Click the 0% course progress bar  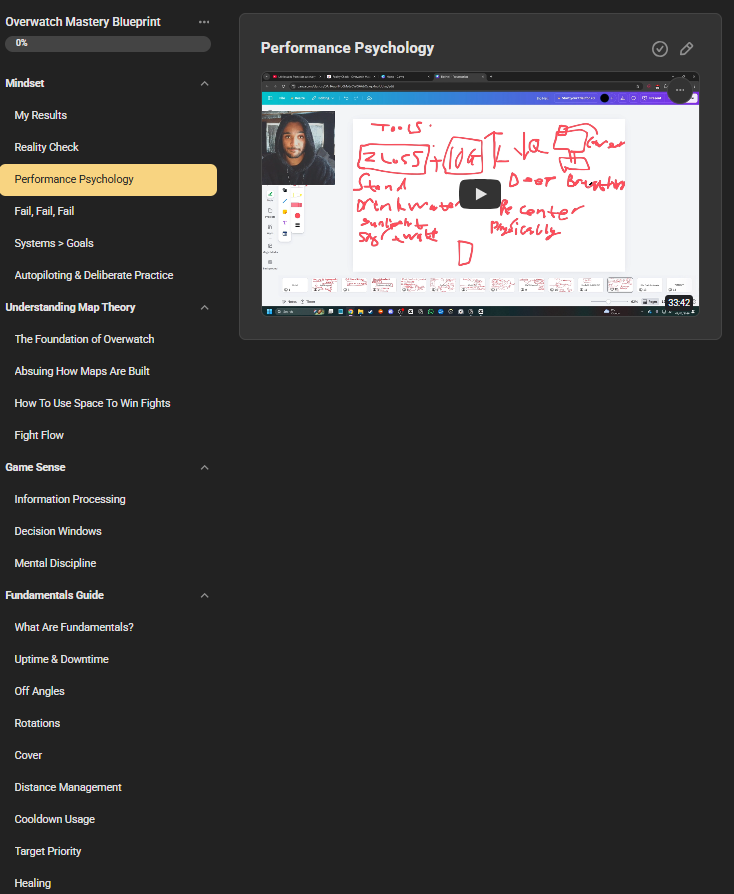click(108, 44)
